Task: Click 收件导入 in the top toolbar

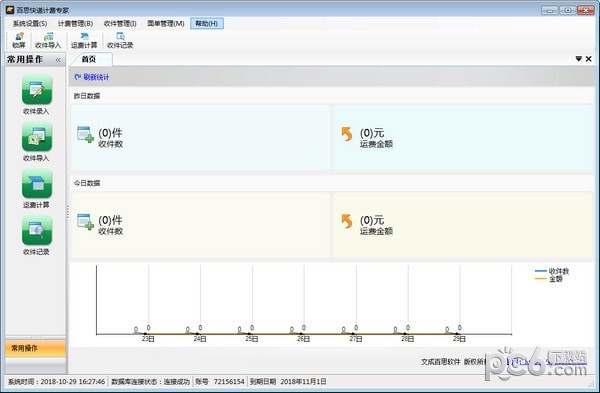Action: click(x=48, y=41)
